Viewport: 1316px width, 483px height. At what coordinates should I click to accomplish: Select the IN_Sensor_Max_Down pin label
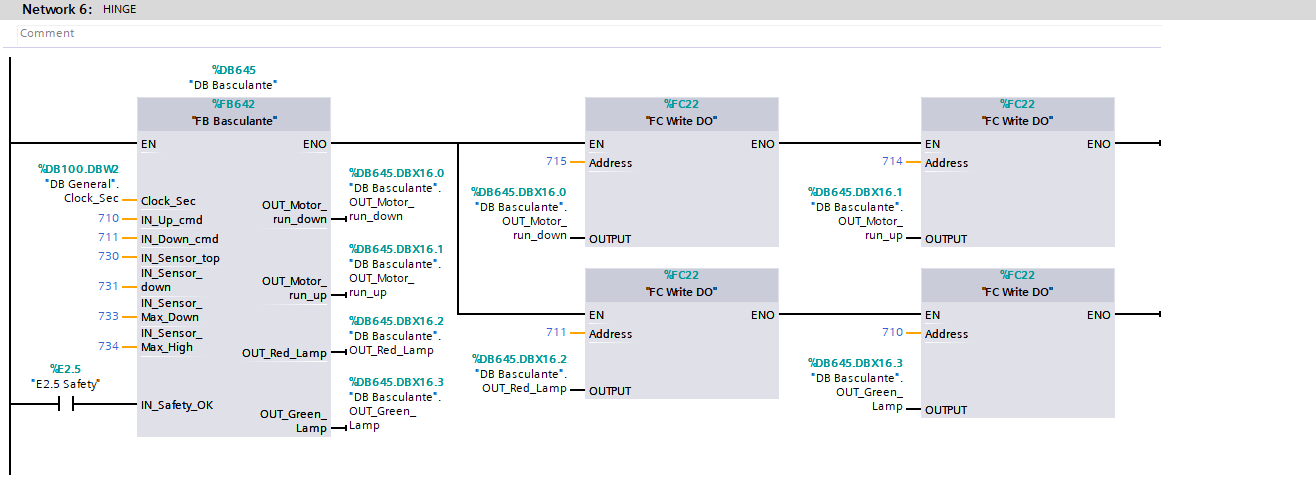[x=172, y=310]
